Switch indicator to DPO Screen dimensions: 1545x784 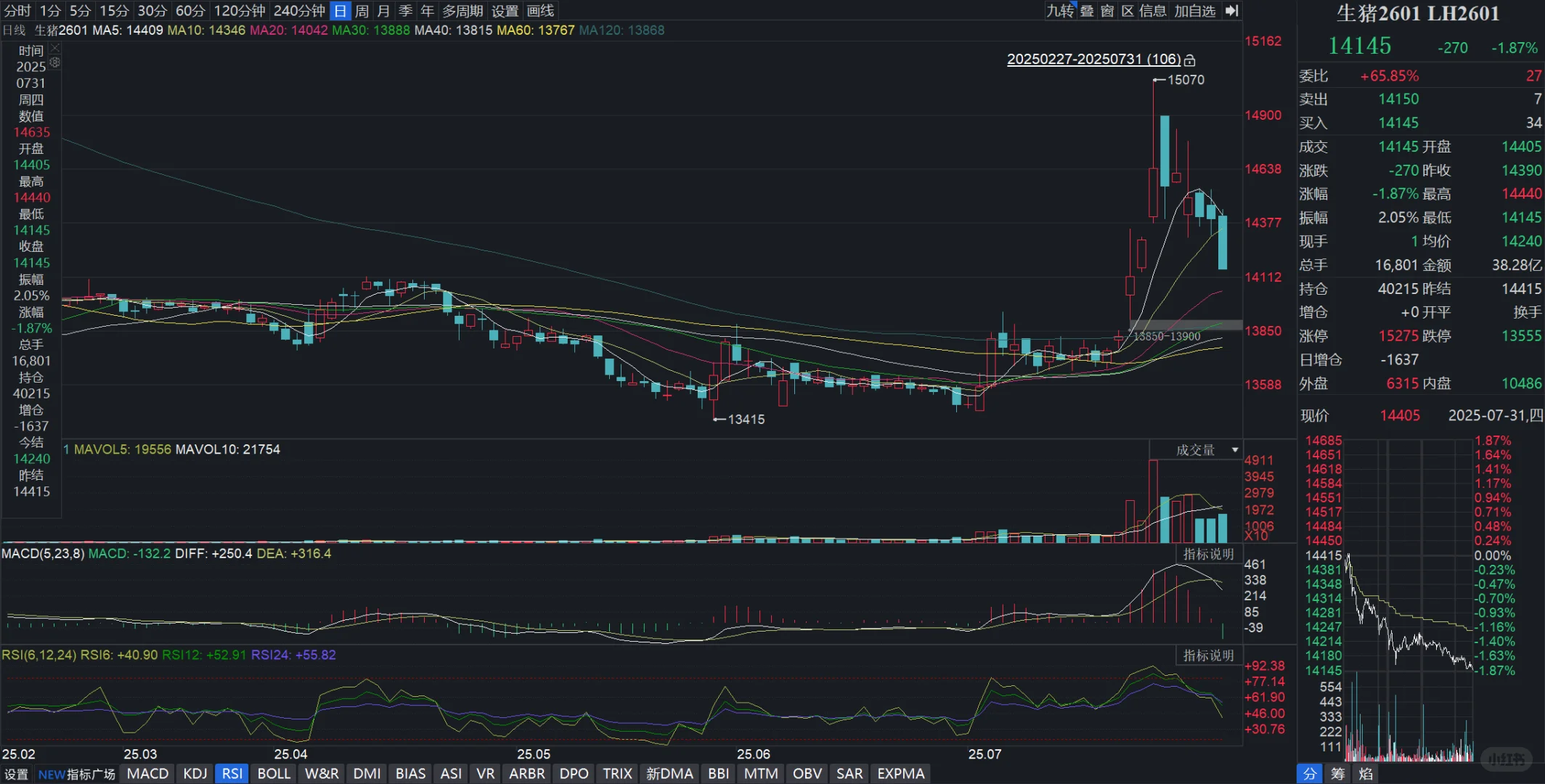(x=574, y=774)
